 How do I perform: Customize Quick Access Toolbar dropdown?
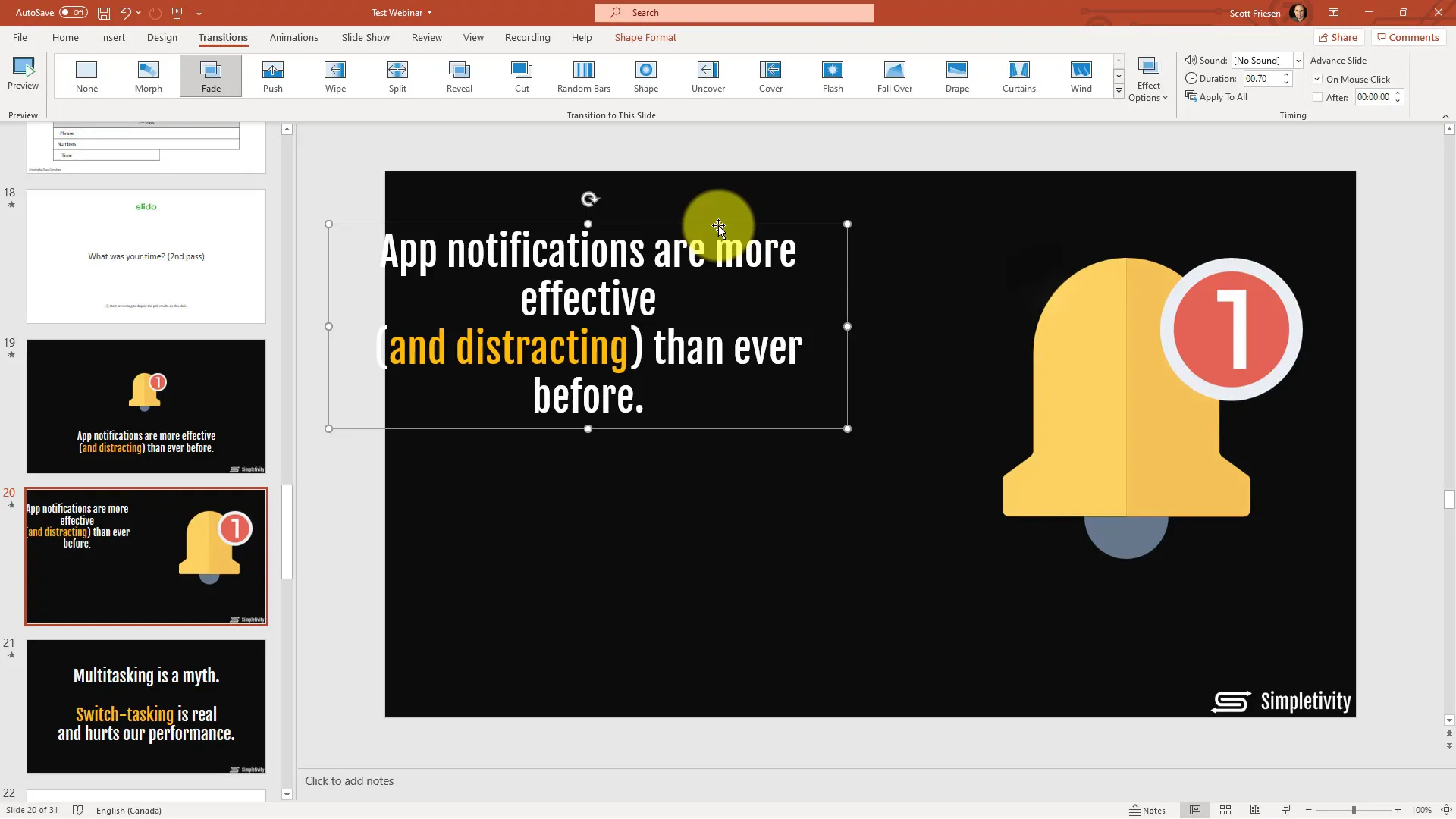tap(199, 13)
